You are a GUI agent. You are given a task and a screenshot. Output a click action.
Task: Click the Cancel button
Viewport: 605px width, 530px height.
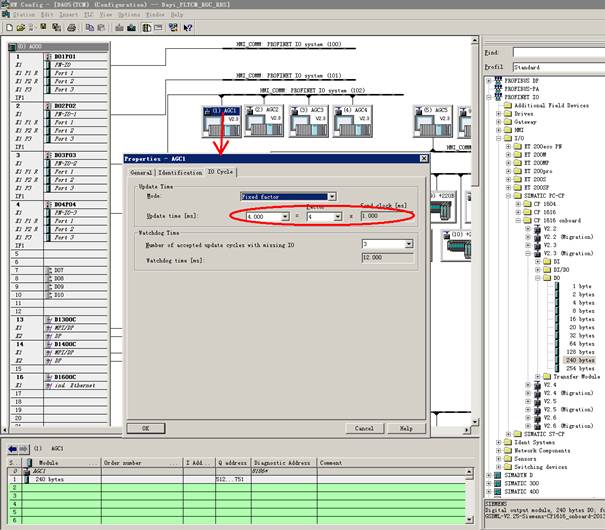click(x=364, y=428)
